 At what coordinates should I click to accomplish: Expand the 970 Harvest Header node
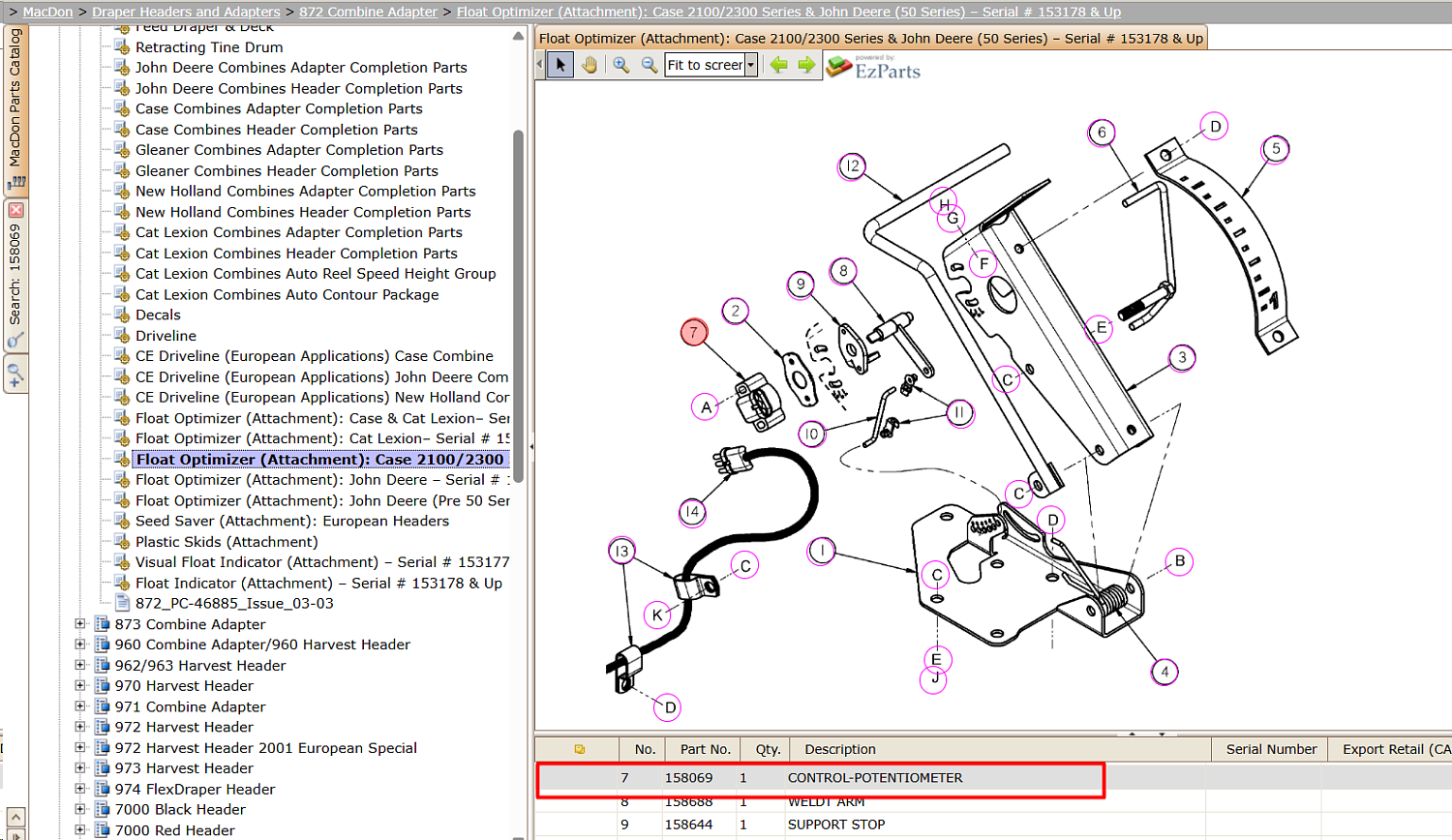pyautogui.click(x=80, y=686)
